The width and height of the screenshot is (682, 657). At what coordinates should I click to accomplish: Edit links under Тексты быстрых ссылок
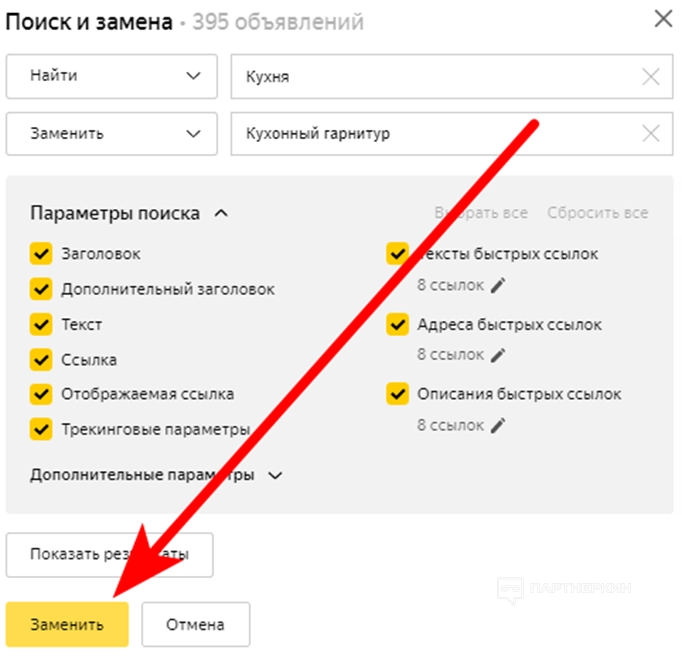(x=498, y=285)
